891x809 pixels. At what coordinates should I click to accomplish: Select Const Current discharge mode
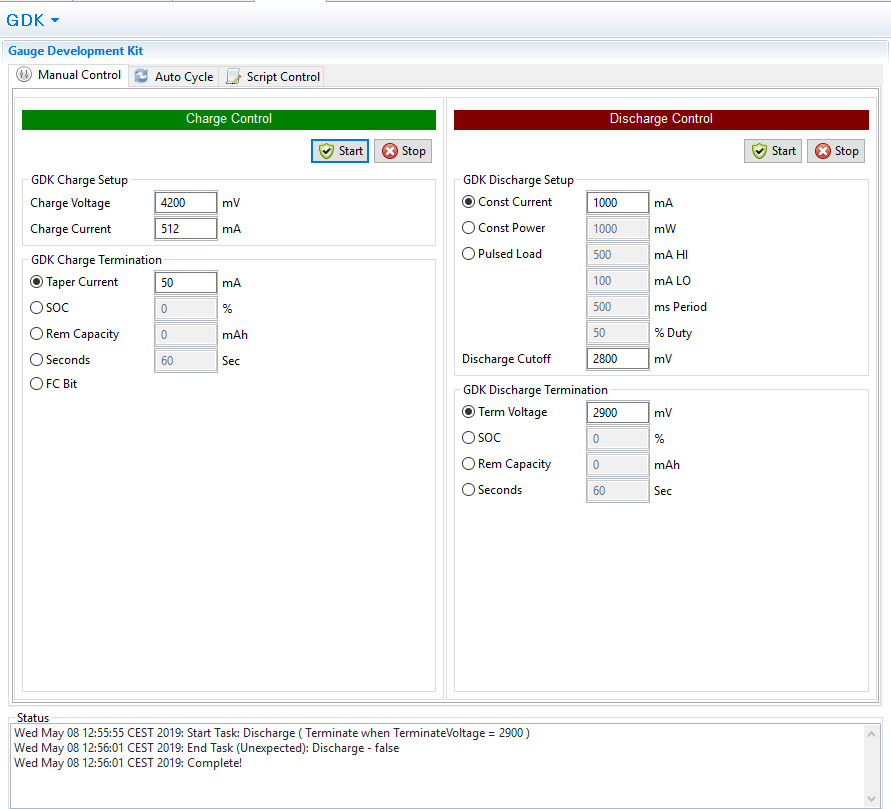(507, 202)
